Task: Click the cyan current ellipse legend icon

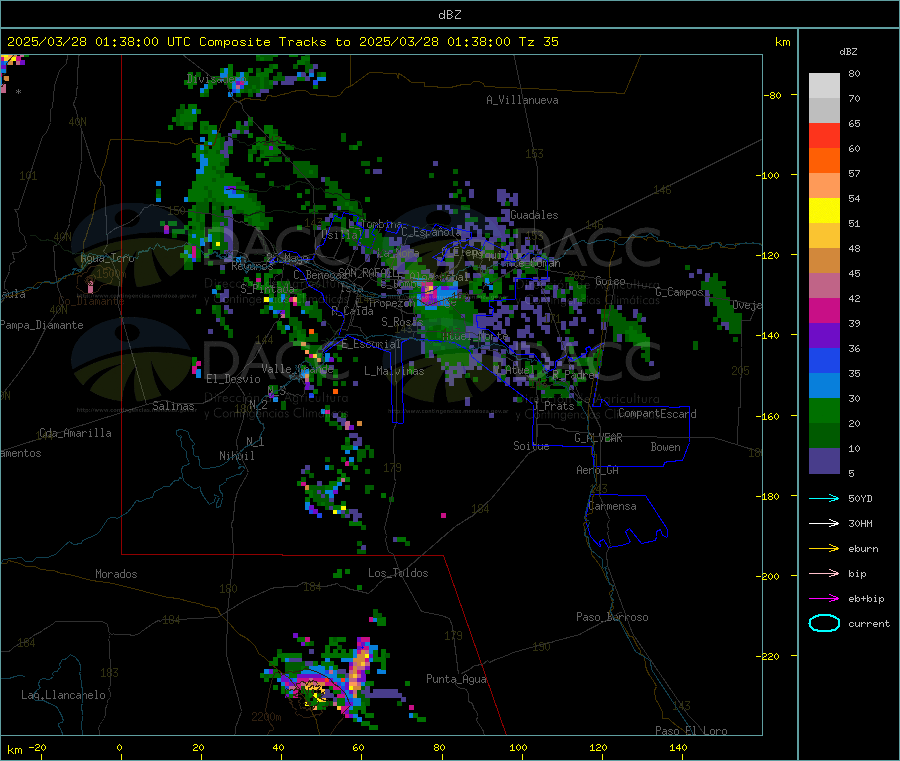Action: (x=824, y=623)
